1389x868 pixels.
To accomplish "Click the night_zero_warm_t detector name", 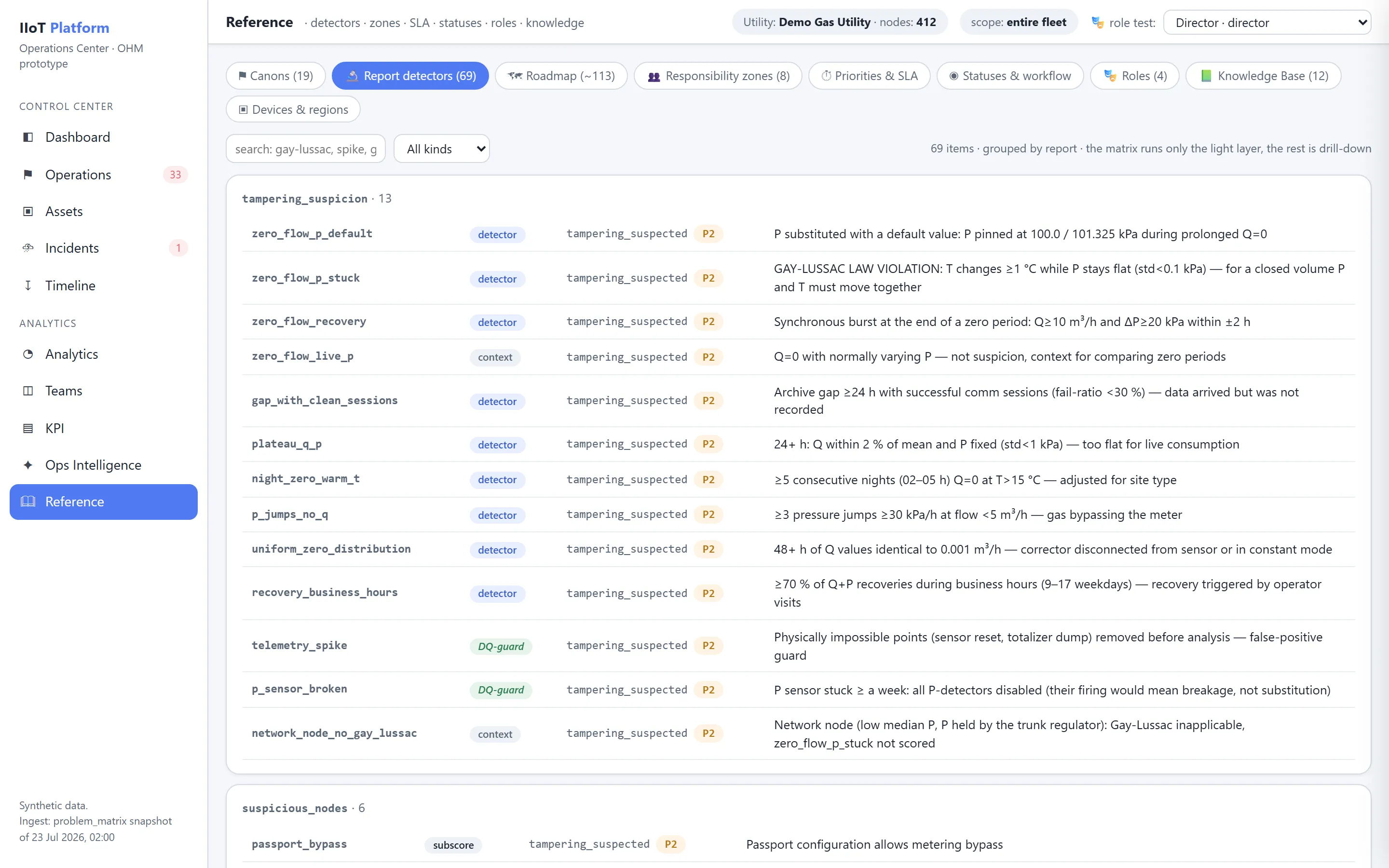I will 306,479.
